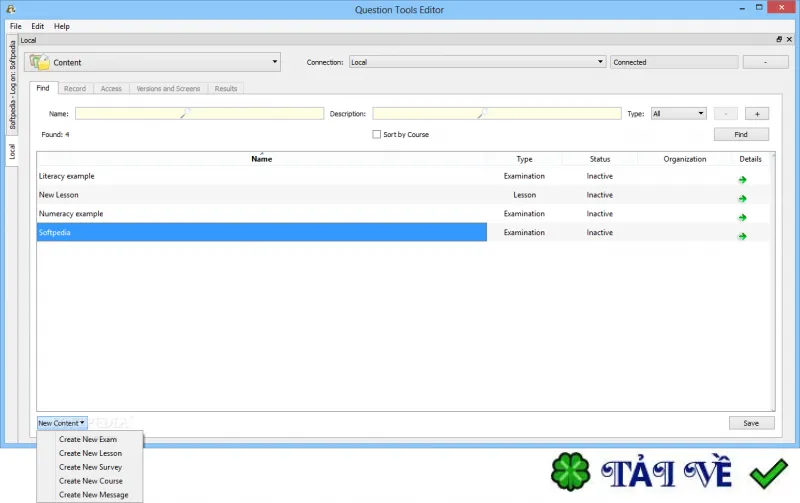Click the Save button
Viewport: 800px width, 503px height.
click(x=751, y=423)
